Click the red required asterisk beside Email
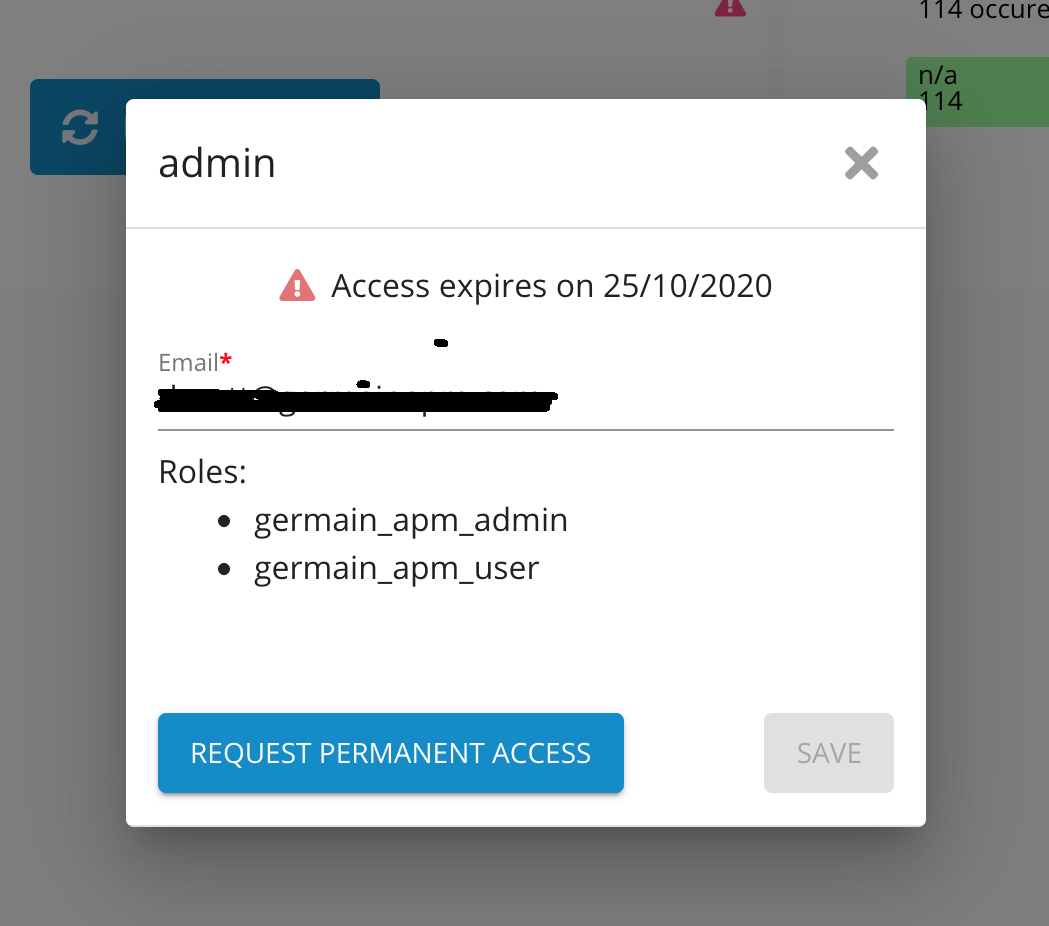 [226, 361]
